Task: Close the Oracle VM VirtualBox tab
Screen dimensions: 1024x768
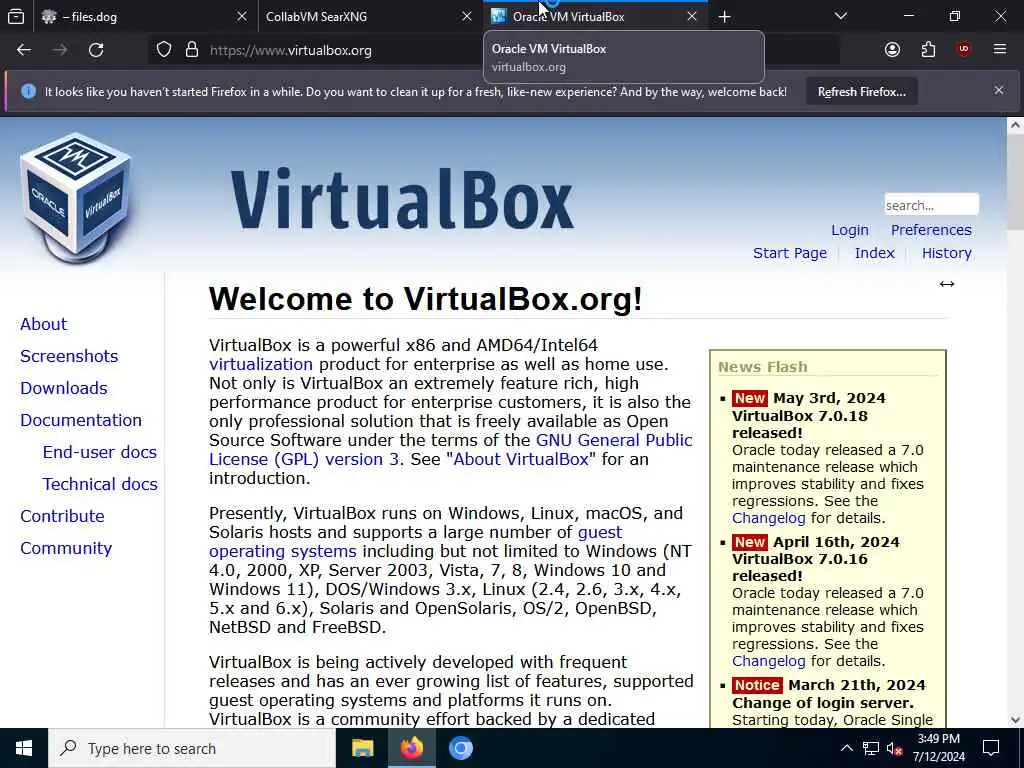Action: point(692,16)
